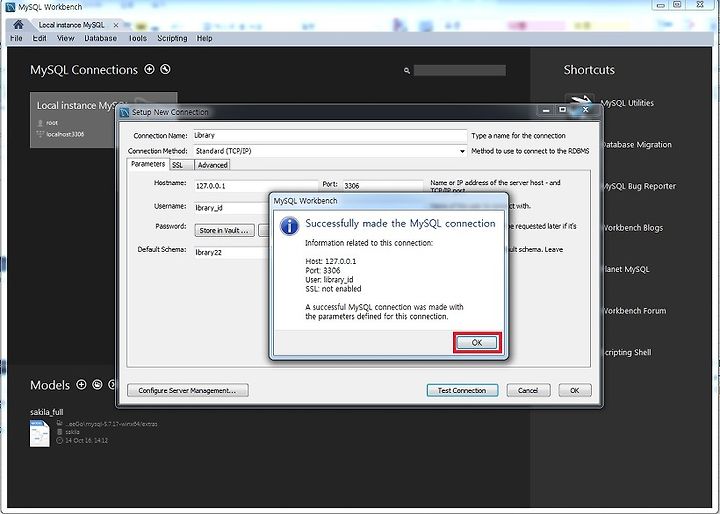The image size is (720, 514).
Task: Close the Setup New Connection dialog
Action: pos(585,110)
